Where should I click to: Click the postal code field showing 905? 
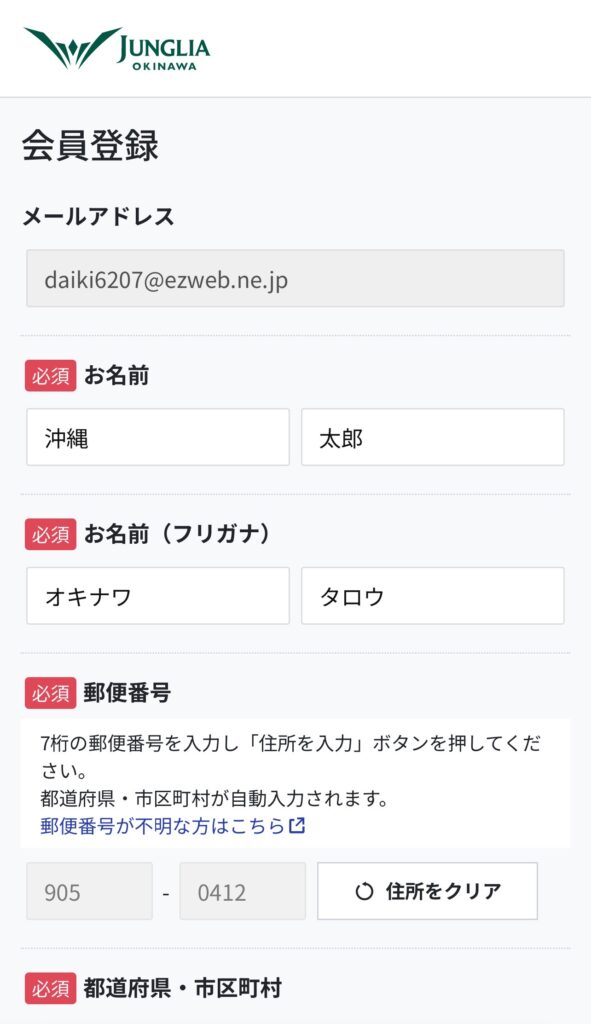pyautogui.click(x=89, y=891)
